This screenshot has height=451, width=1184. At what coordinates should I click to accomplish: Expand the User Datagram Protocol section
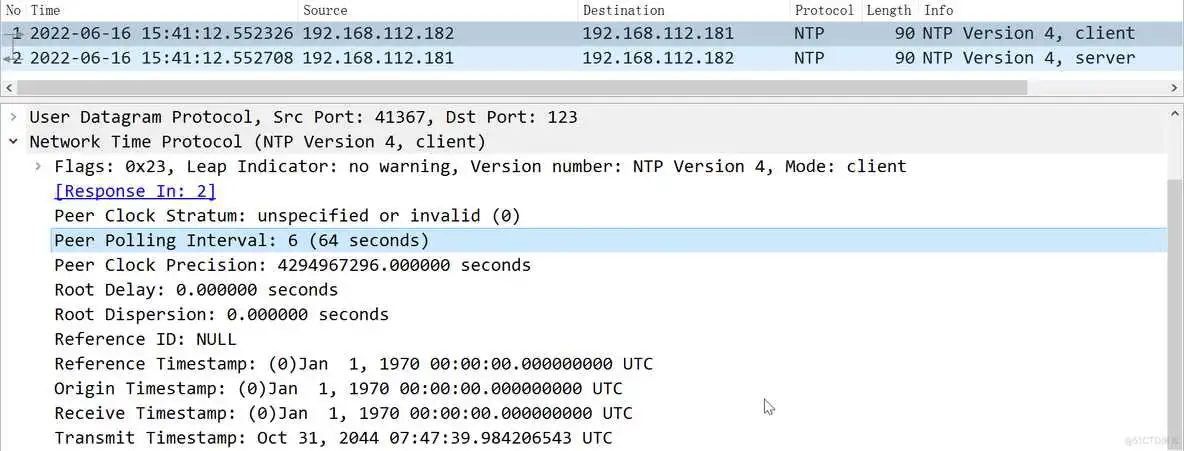(14, 117)
